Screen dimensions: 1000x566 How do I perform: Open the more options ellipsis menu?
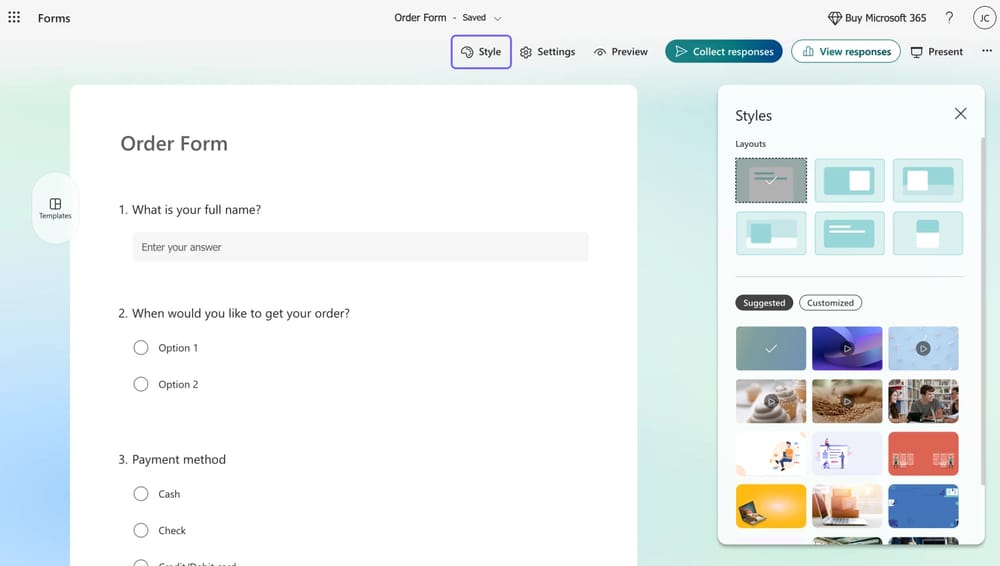[987, 52]
